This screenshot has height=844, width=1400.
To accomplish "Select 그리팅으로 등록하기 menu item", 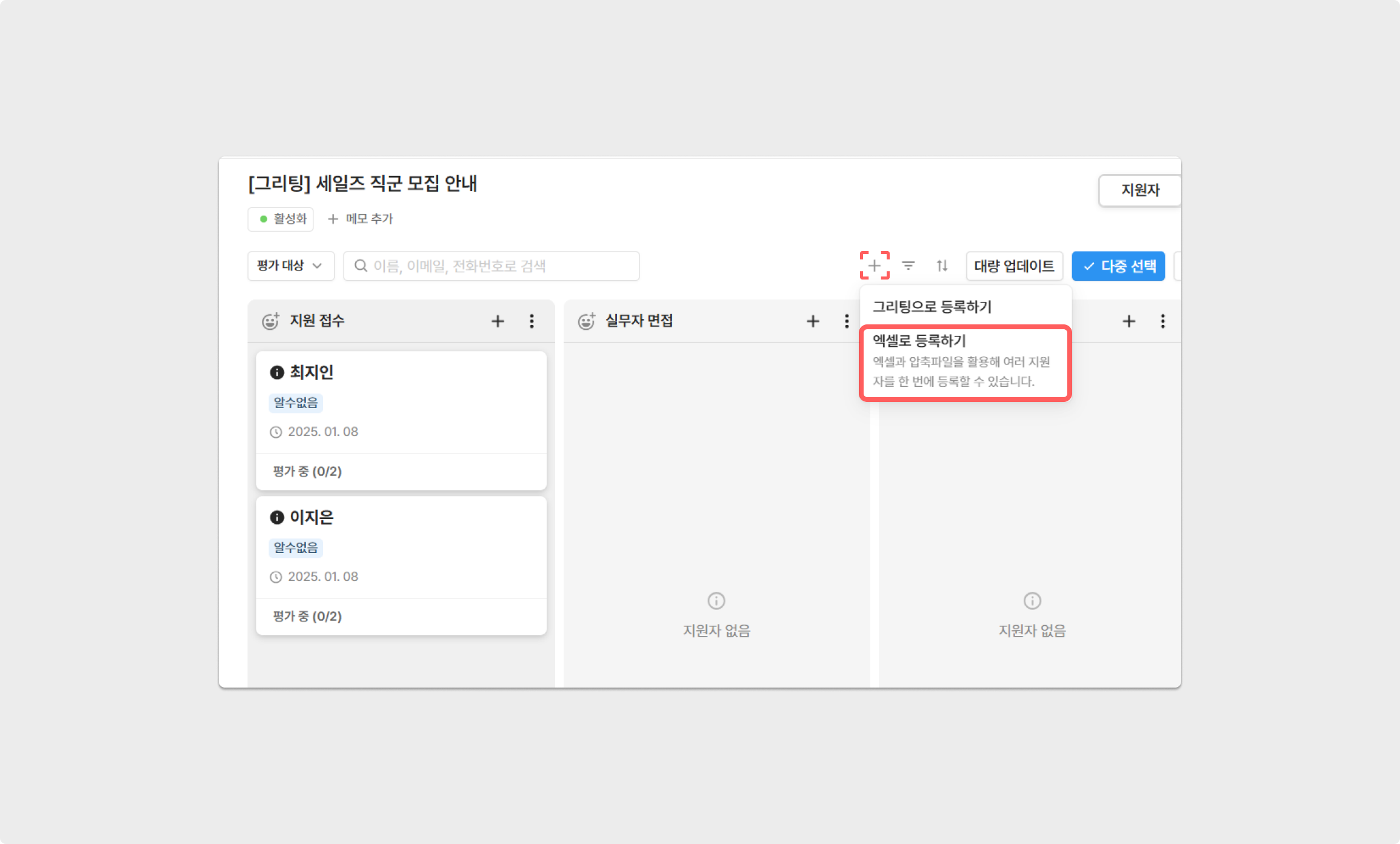I will (932, 307).
